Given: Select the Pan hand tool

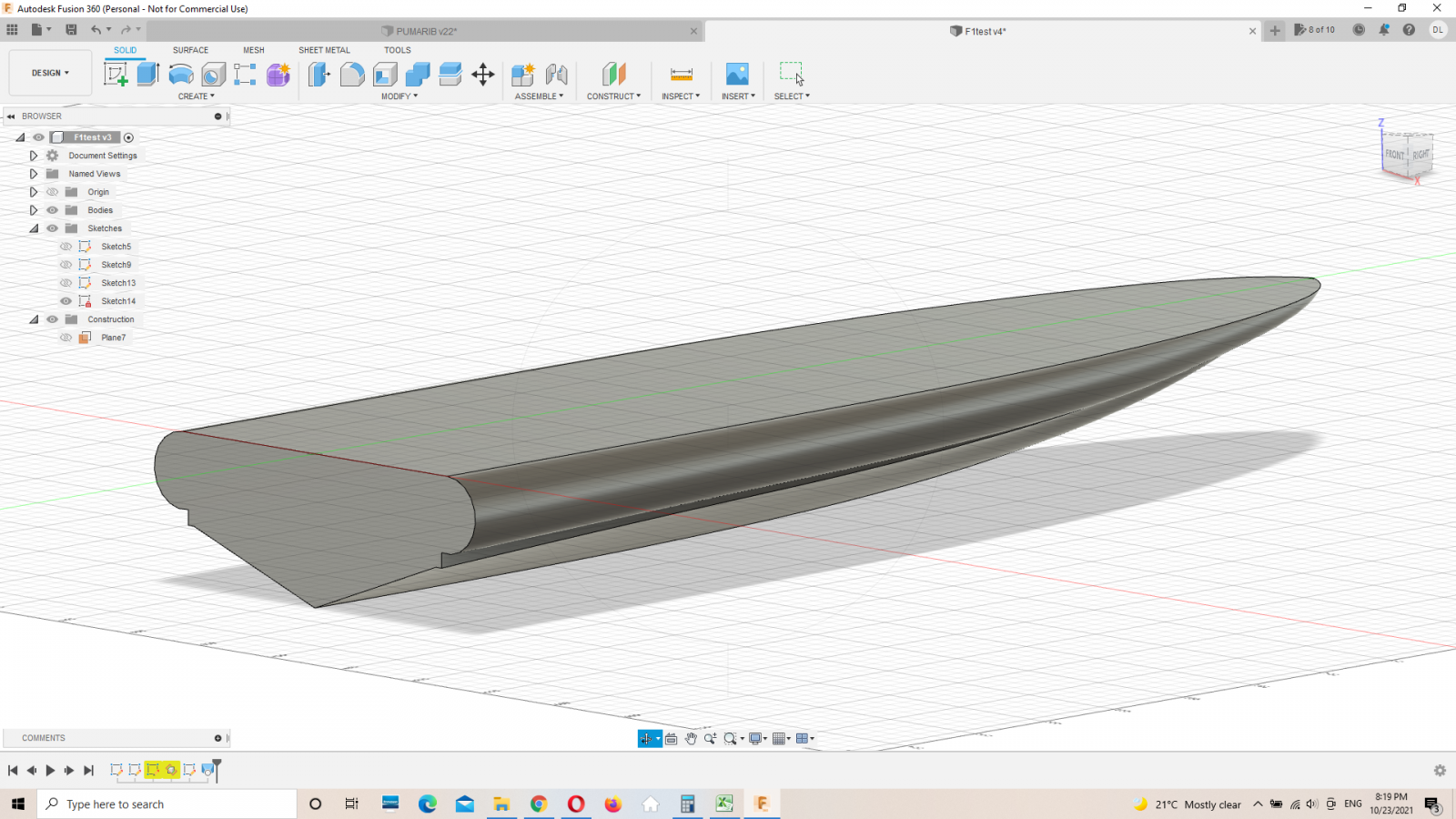Looking at the screenshot, I should click(691, 739).
